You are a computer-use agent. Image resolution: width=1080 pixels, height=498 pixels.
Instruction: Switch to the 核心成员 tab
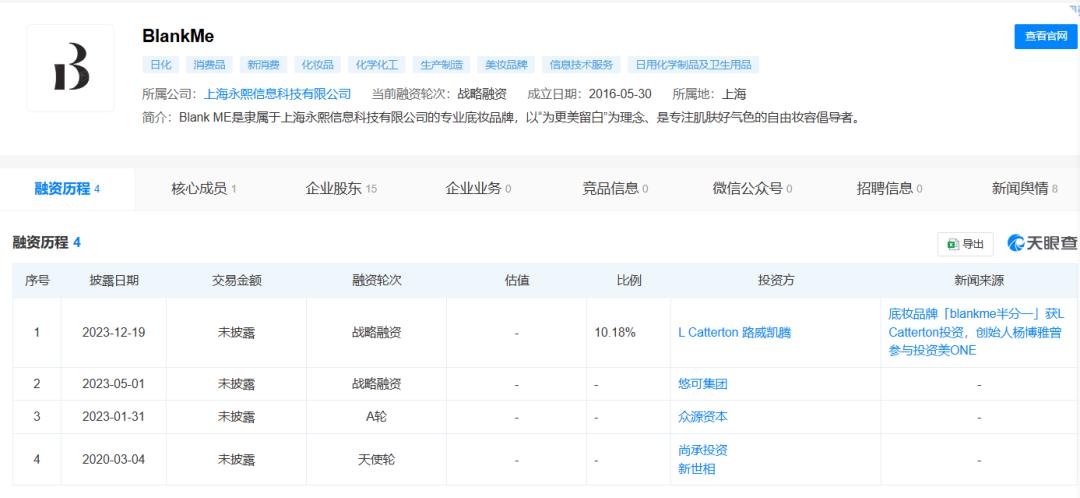(x=203, y=189)
